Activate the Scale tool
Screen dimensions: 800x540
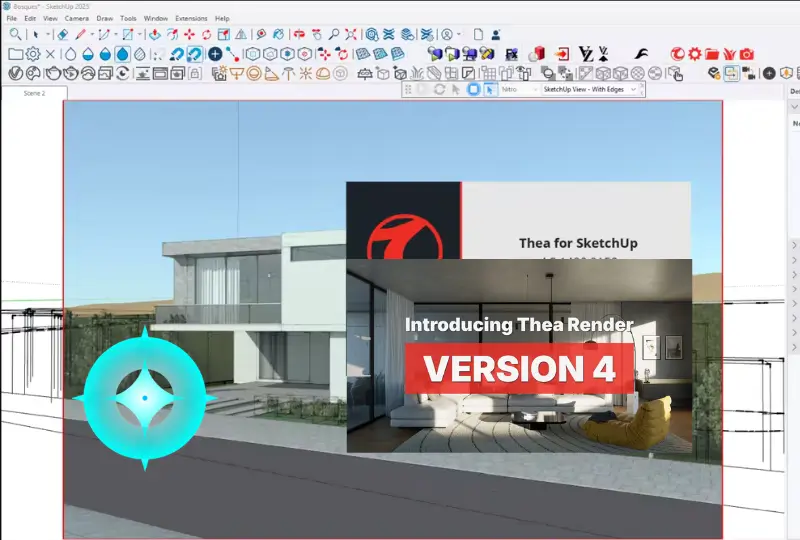pos(223,35)
